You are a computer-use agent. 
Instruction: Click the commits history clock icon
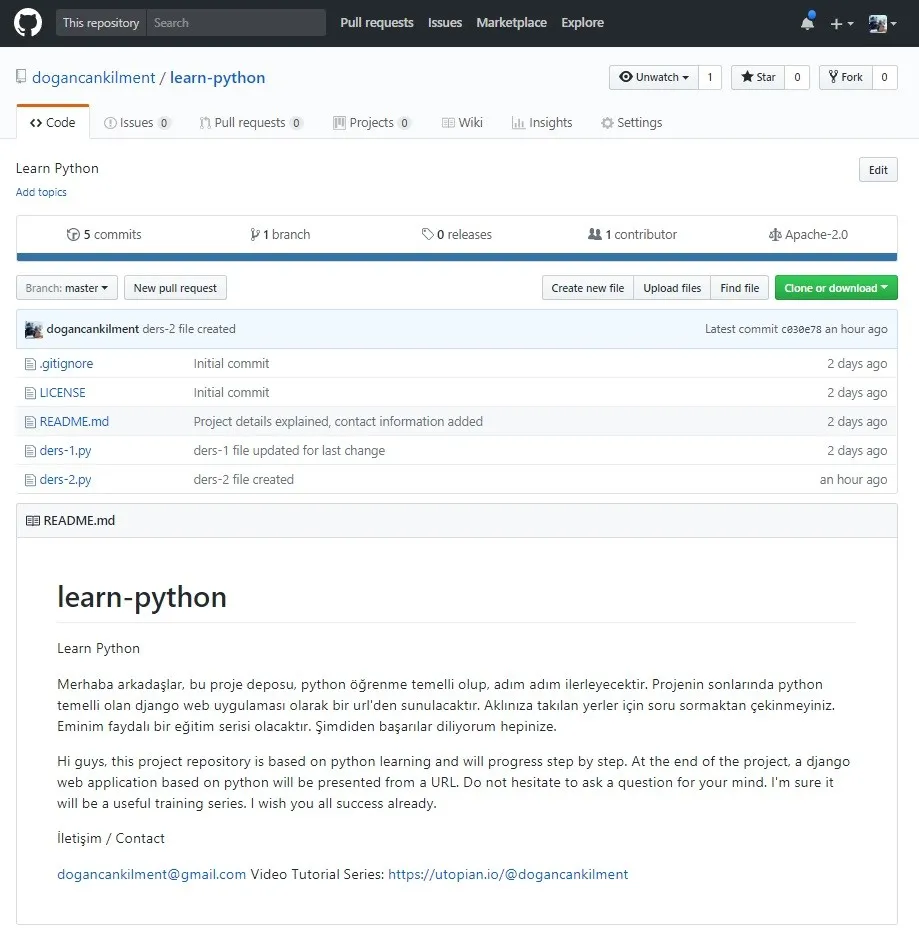73,235
